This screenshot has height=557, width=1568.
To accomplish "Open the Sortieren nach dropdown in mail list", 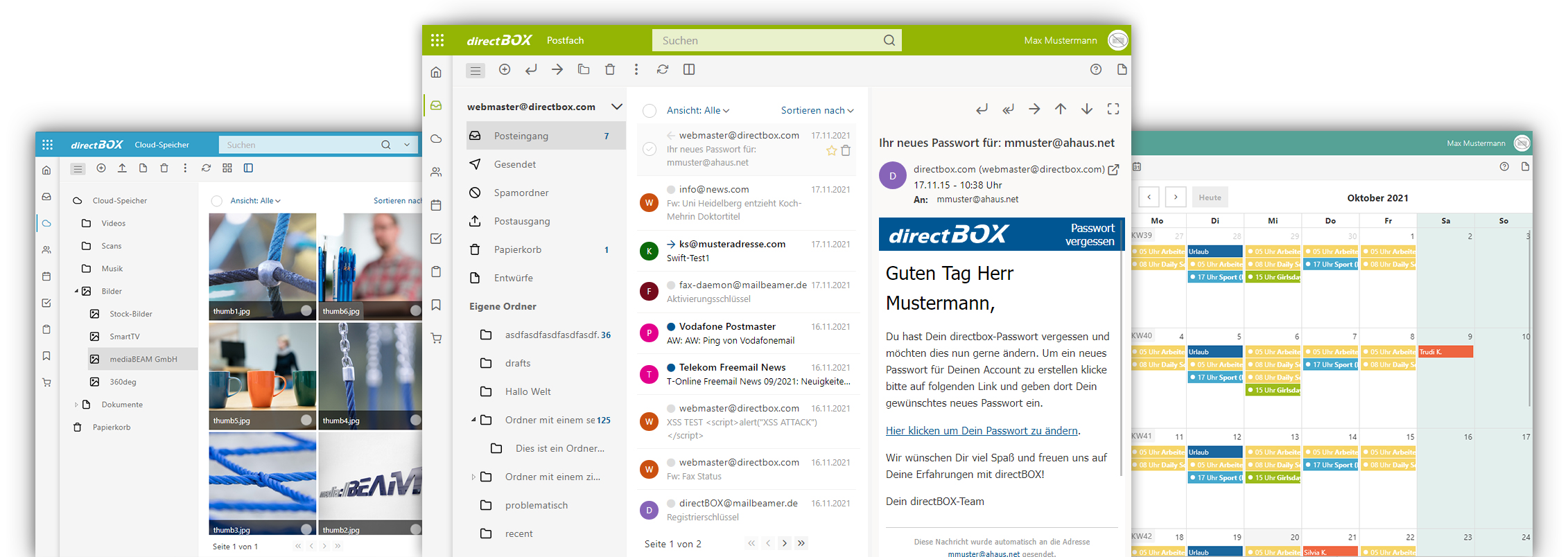I will pos(817,111).
